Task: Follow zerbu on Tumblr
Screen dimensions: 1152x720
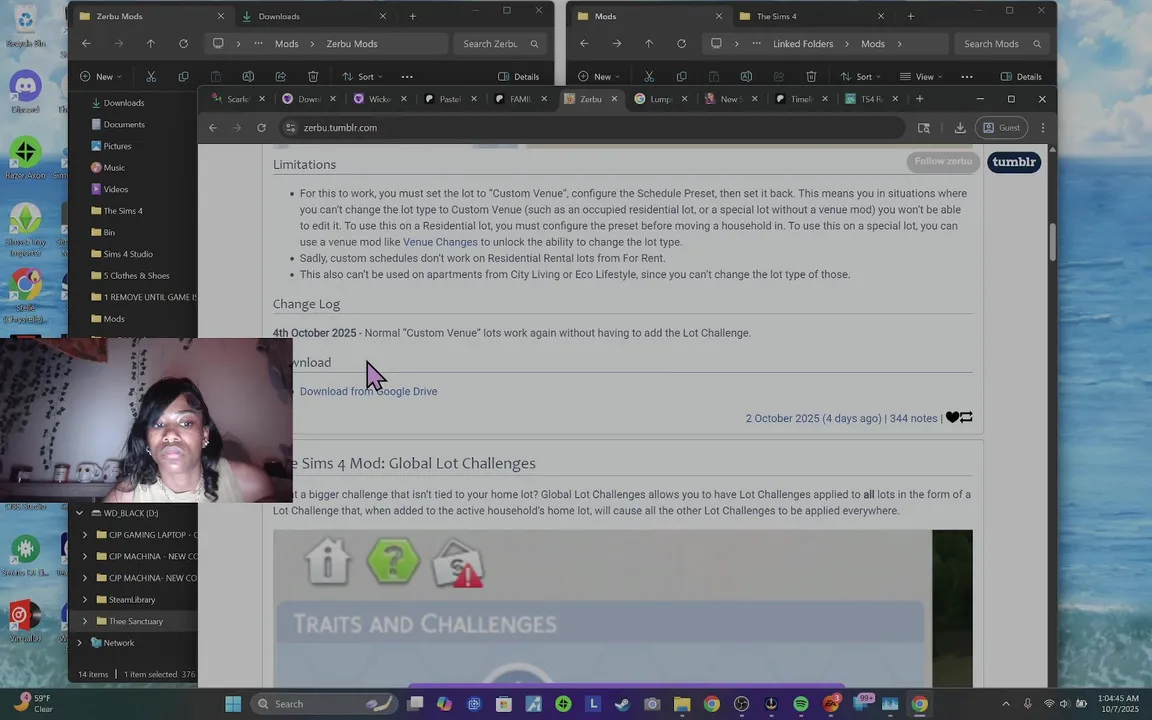Action: tap(943, 162)
